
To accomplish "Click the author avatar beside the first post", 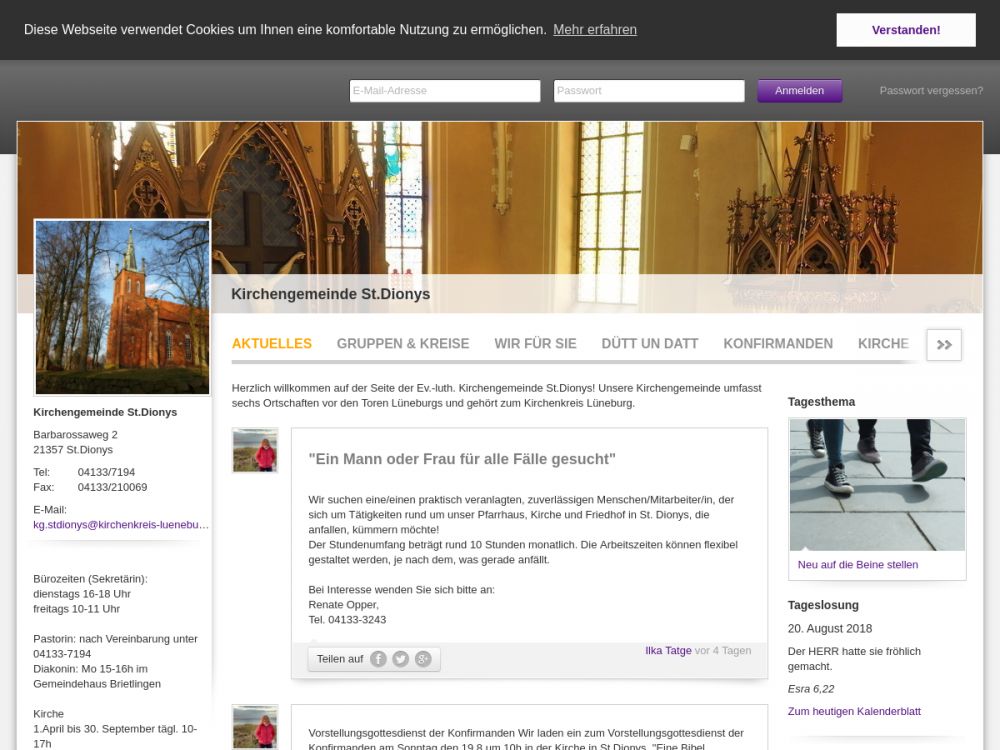I will [255, 450].
